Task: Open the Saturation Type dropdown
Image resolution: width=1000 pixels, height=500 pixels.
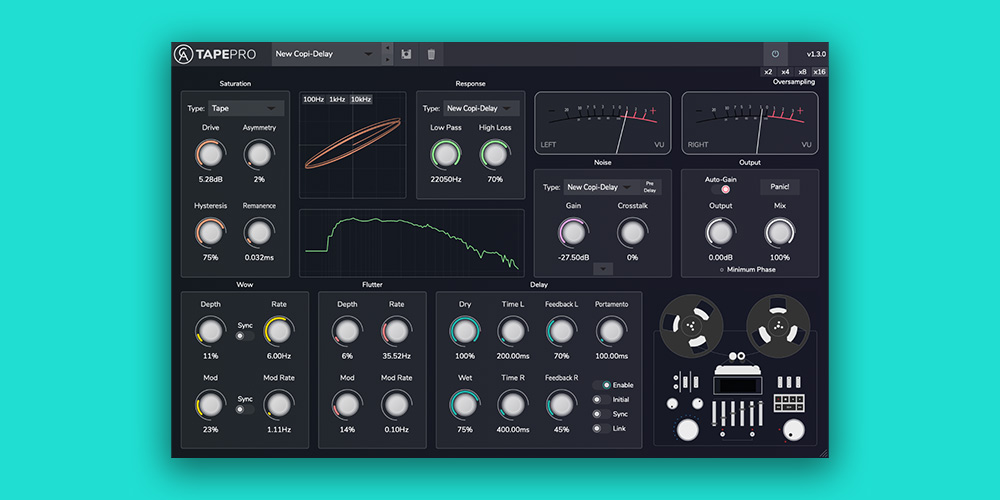Action: pyautogui.click(x=246, y=108)
